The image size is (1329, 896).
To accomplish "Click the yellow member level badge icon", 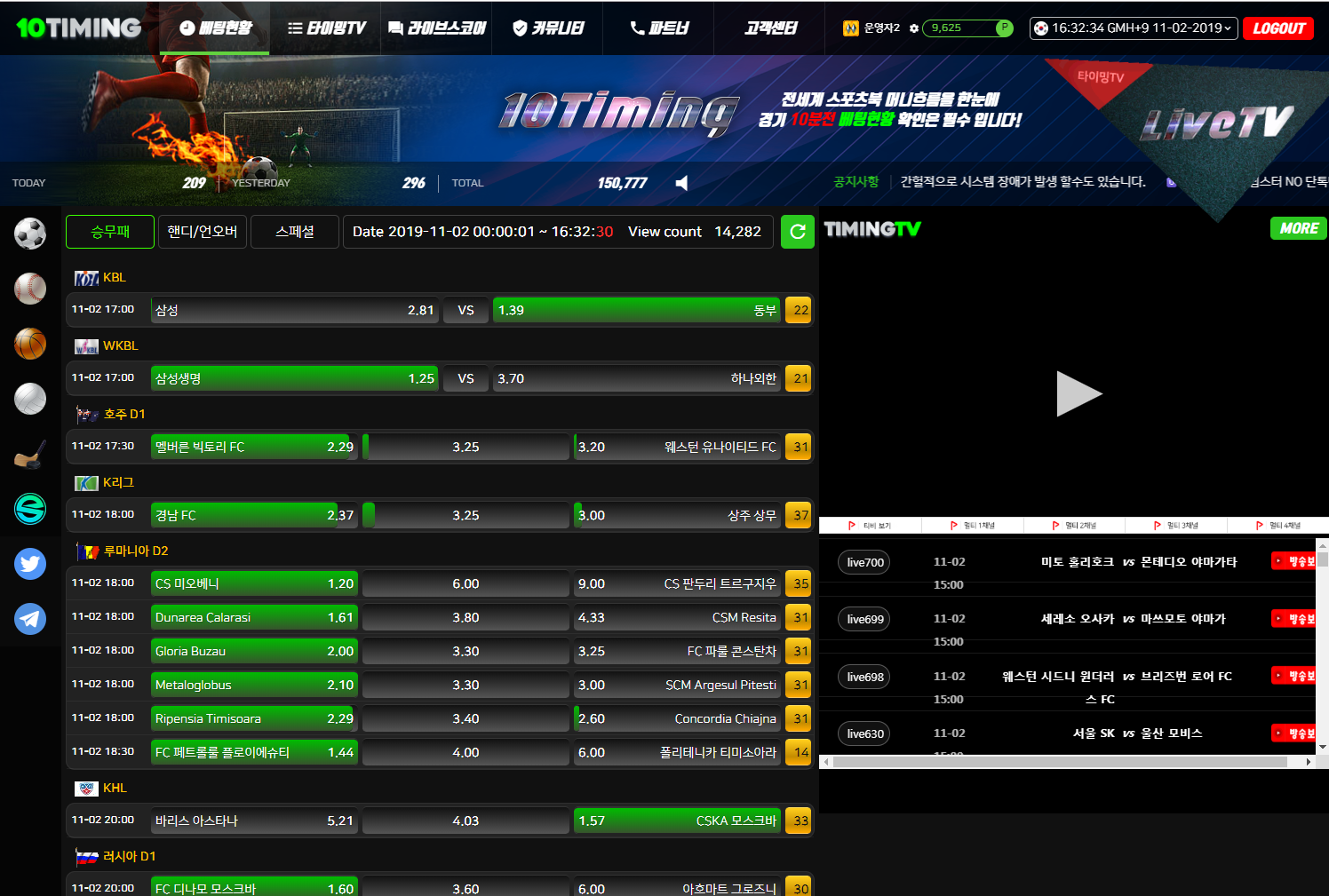I will pos(851,28).
